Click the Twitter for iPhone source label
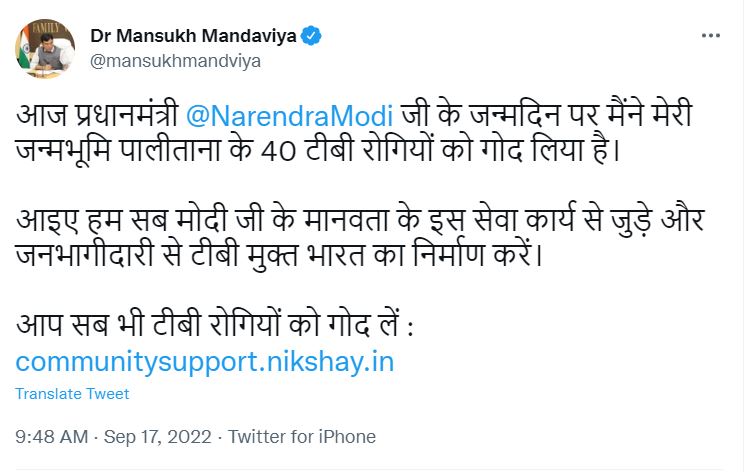752x472 pixels. (x=302, y=437)
